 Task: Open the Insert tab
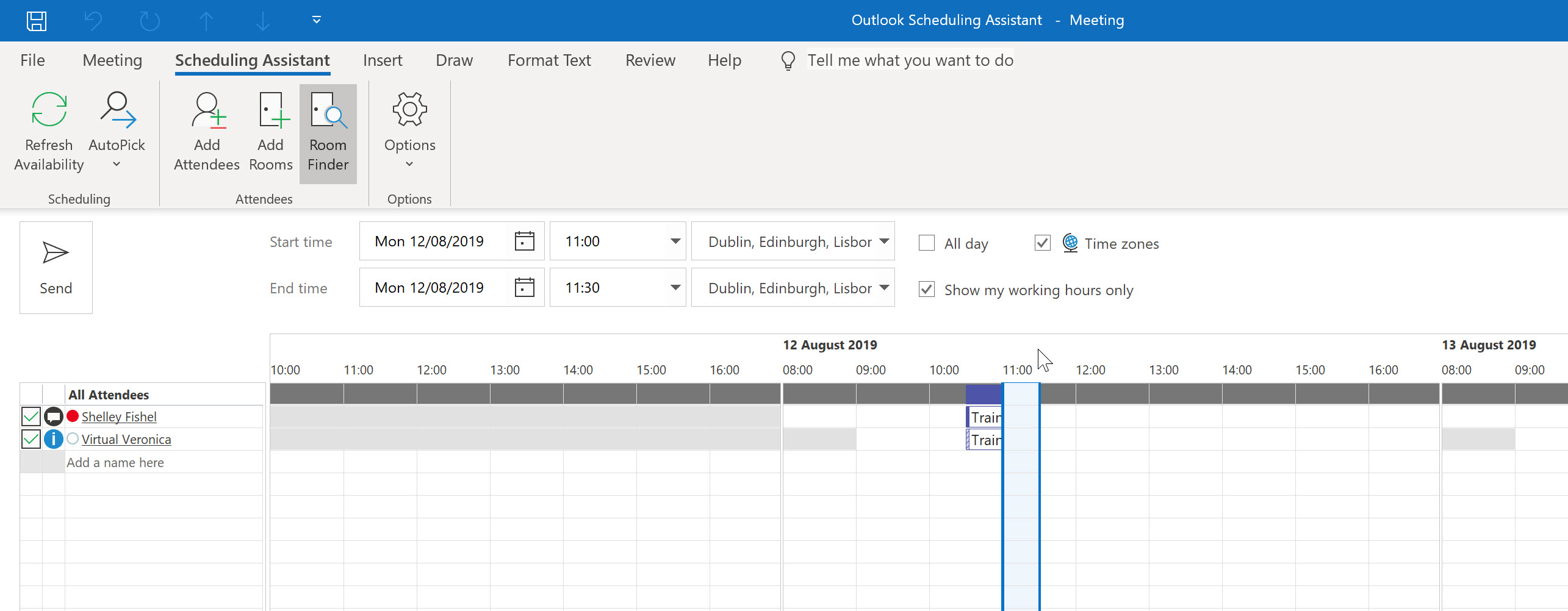(x=383, y=60)
